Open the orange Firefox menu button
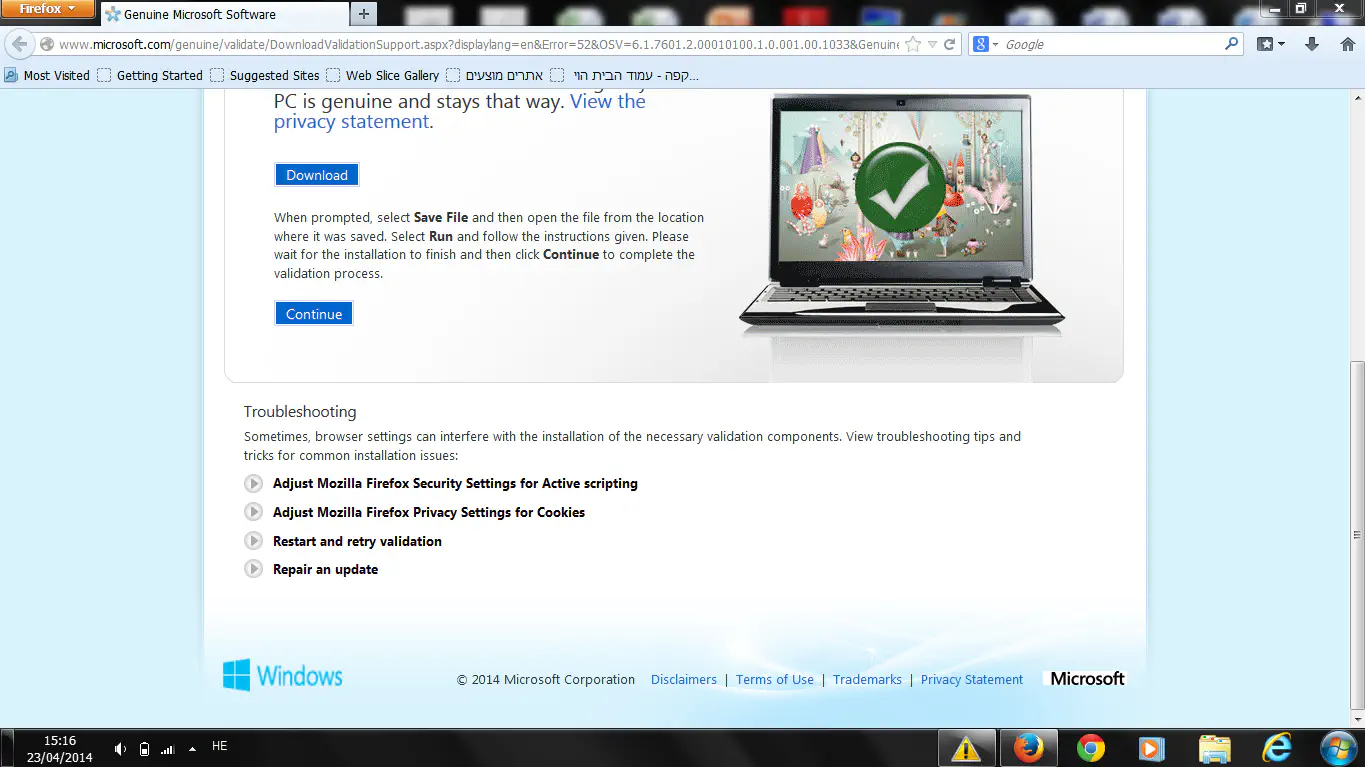This screenshot has height=767, width=1365. 47,9
